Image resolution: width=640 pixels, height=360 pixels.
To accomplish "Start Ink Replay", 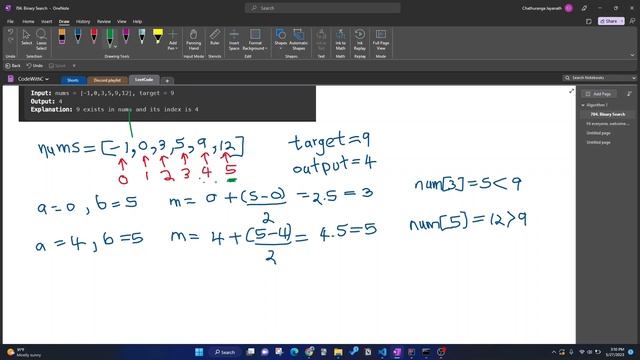I will point(360,40).
